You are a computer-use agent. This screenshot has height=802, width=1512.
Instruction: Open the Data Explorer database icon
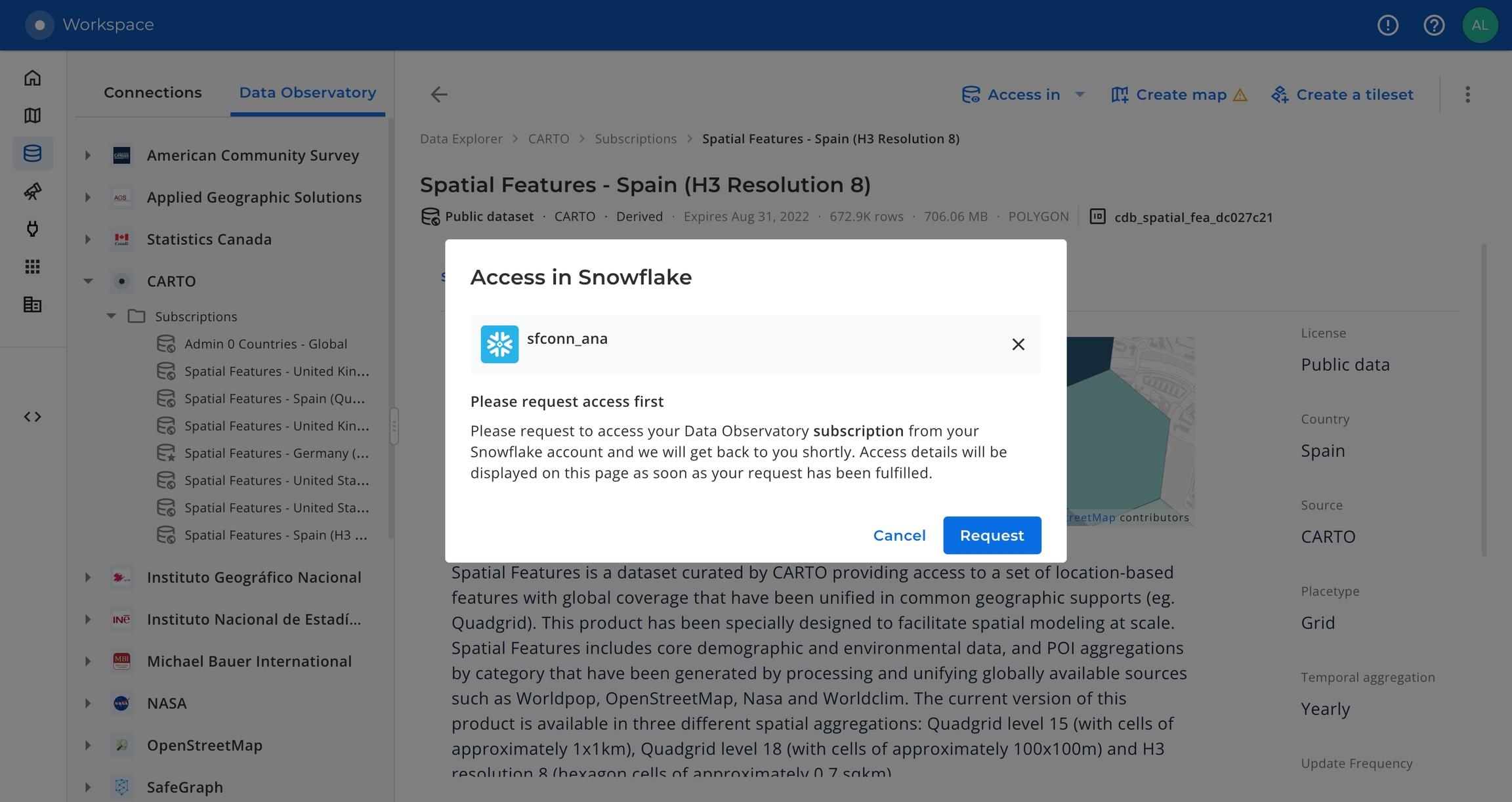32,154
